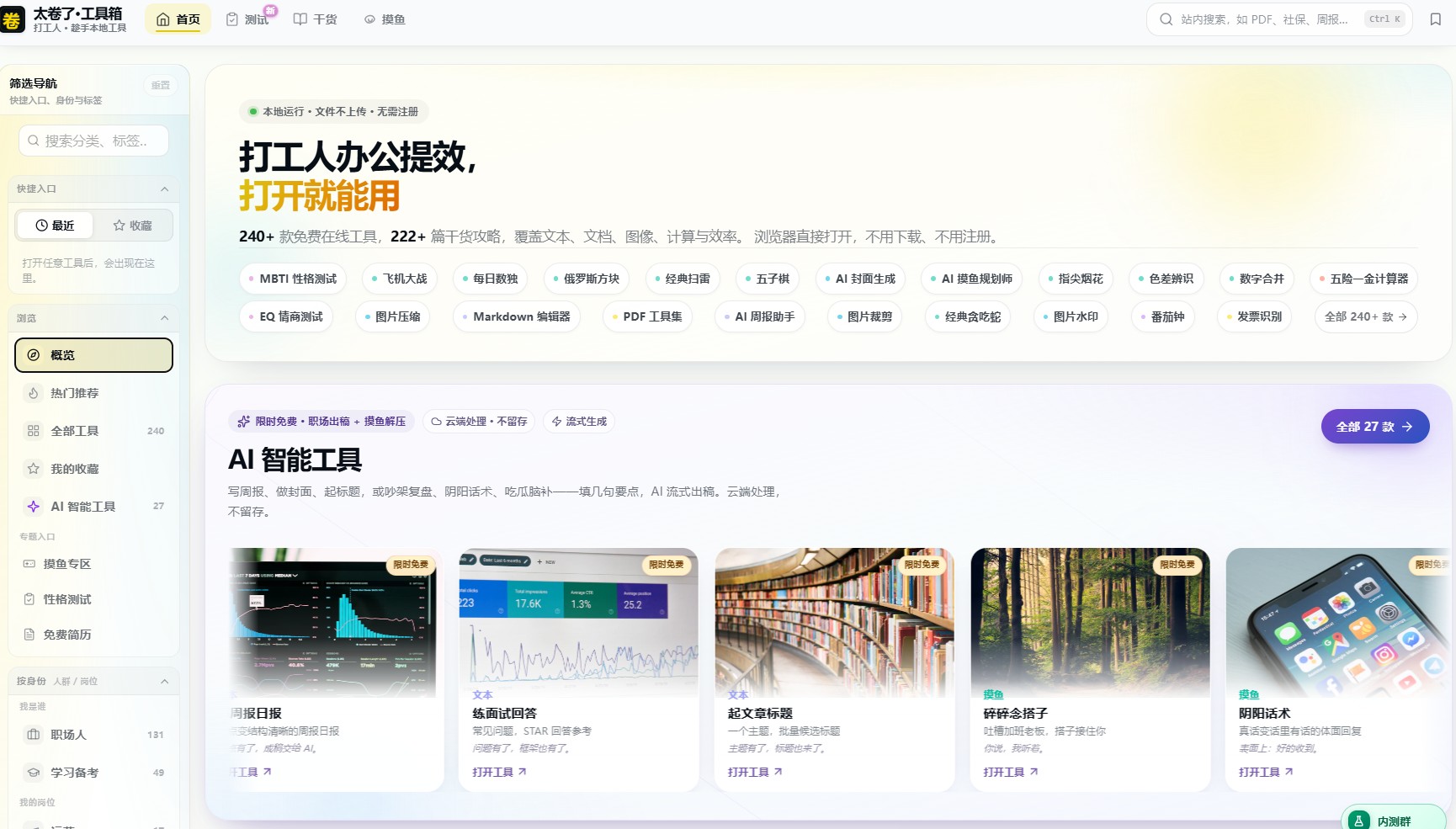Click the grid icon next to 全部工具
This screenshot has width=1456, height=829.
point(34,431)
